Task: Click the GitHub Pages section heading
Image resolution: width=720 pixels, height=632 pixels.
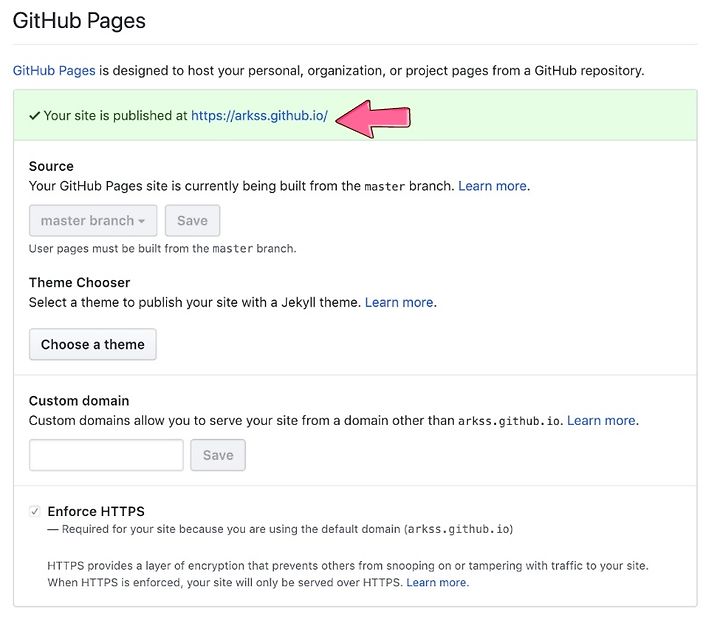Action: pos(79,21)
